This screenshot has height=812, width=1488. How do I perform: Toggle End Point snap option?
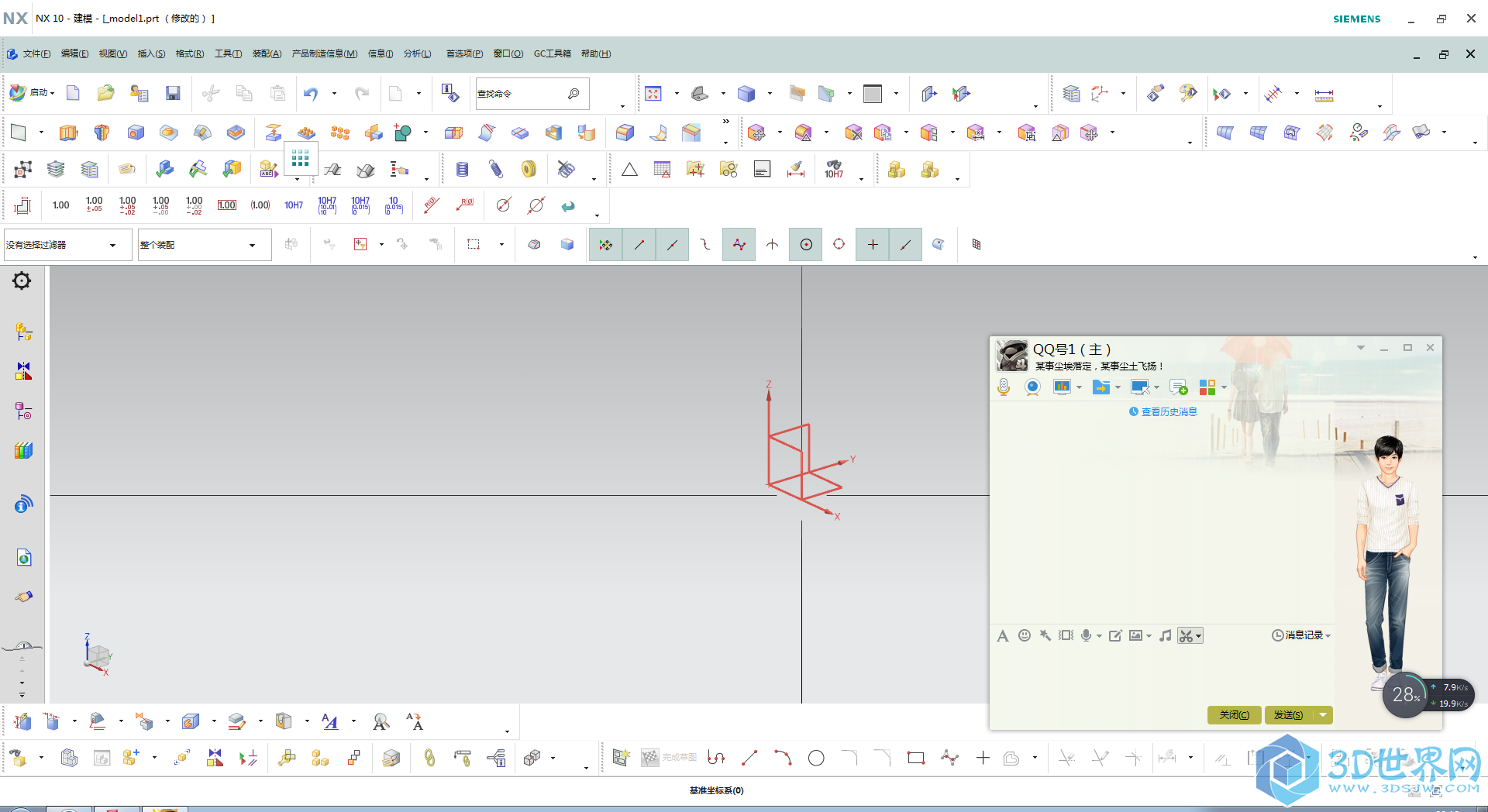[639, 245]
